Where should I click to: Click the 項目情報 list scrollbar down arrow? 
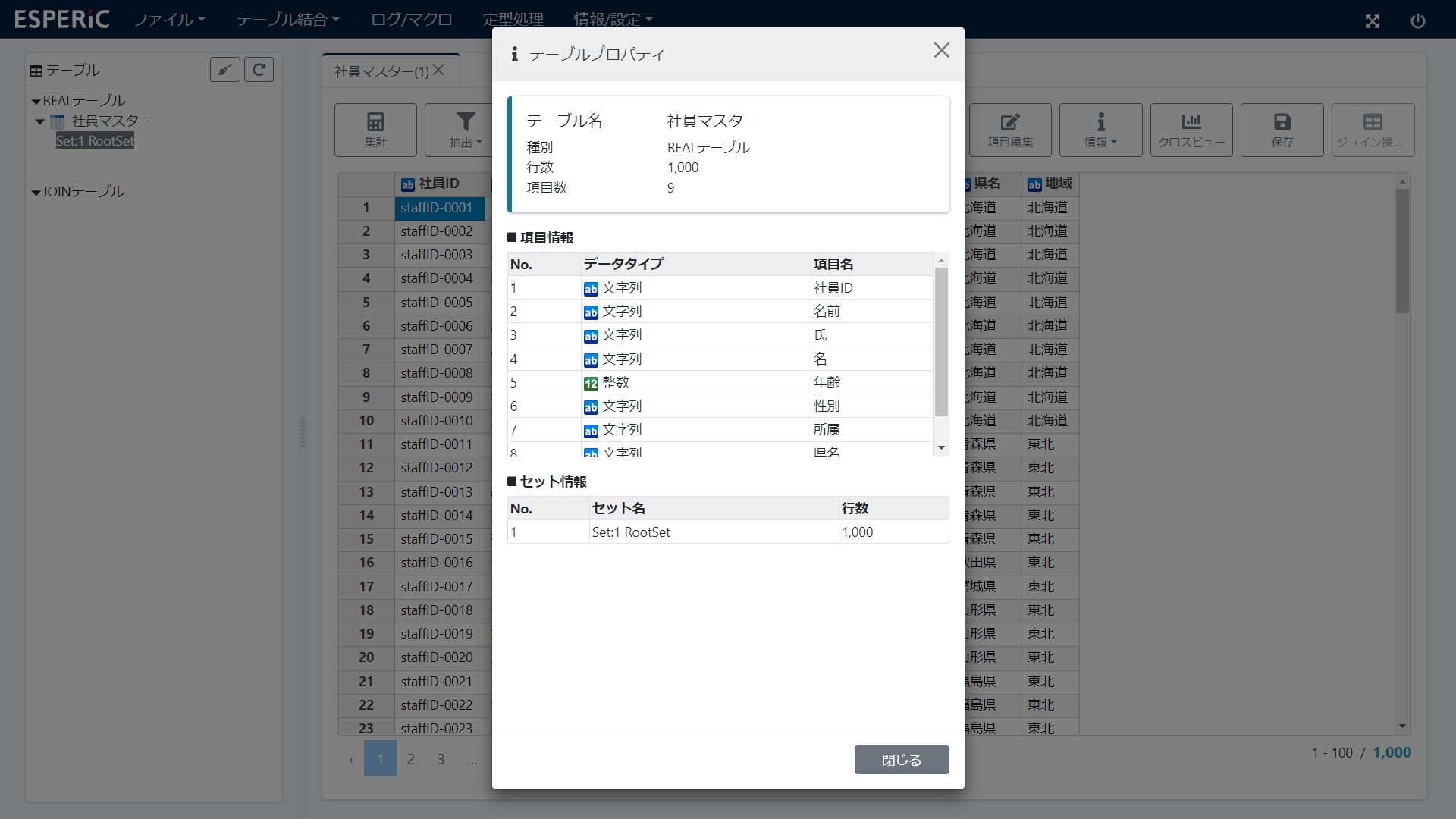coord(941,448)
